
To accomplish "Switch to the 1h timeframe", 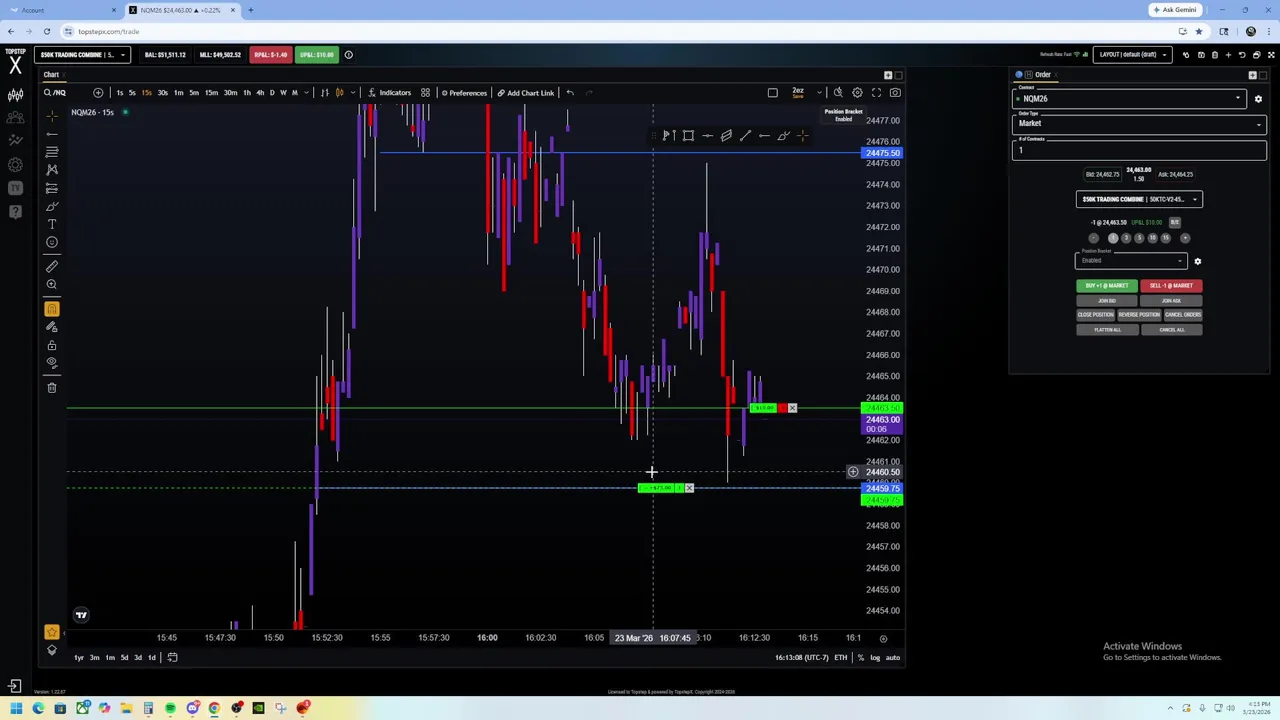I will [247, 93].
